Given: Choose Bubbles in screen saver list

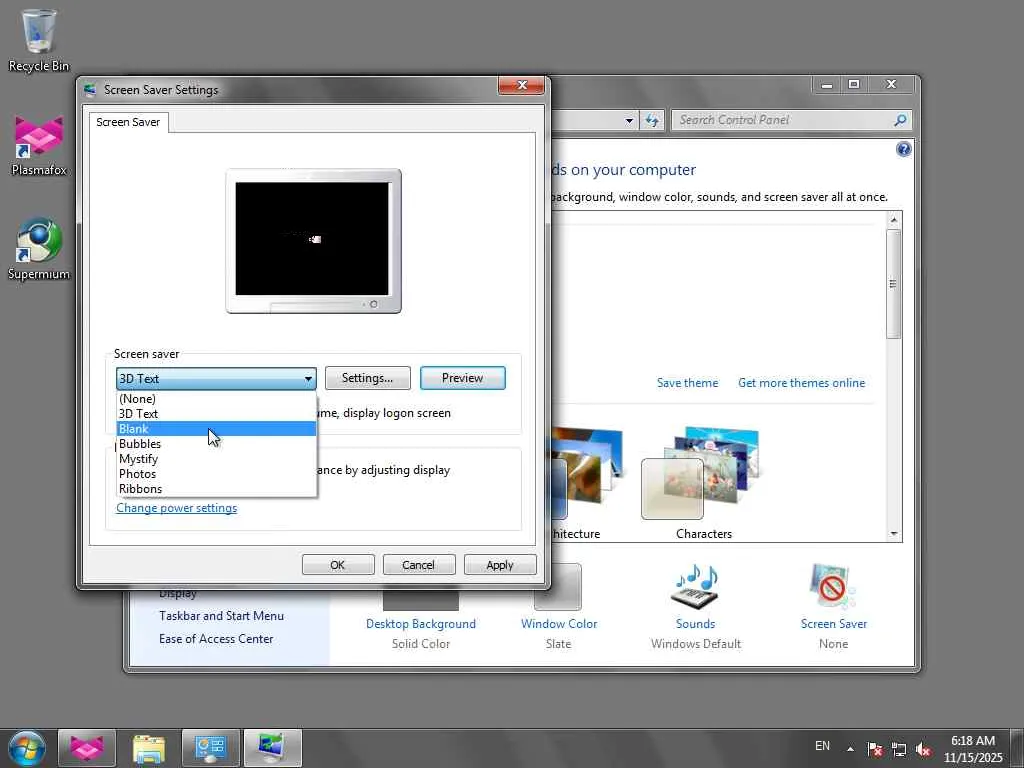Looking at the screenshot, I should click(x=216, y=443).
